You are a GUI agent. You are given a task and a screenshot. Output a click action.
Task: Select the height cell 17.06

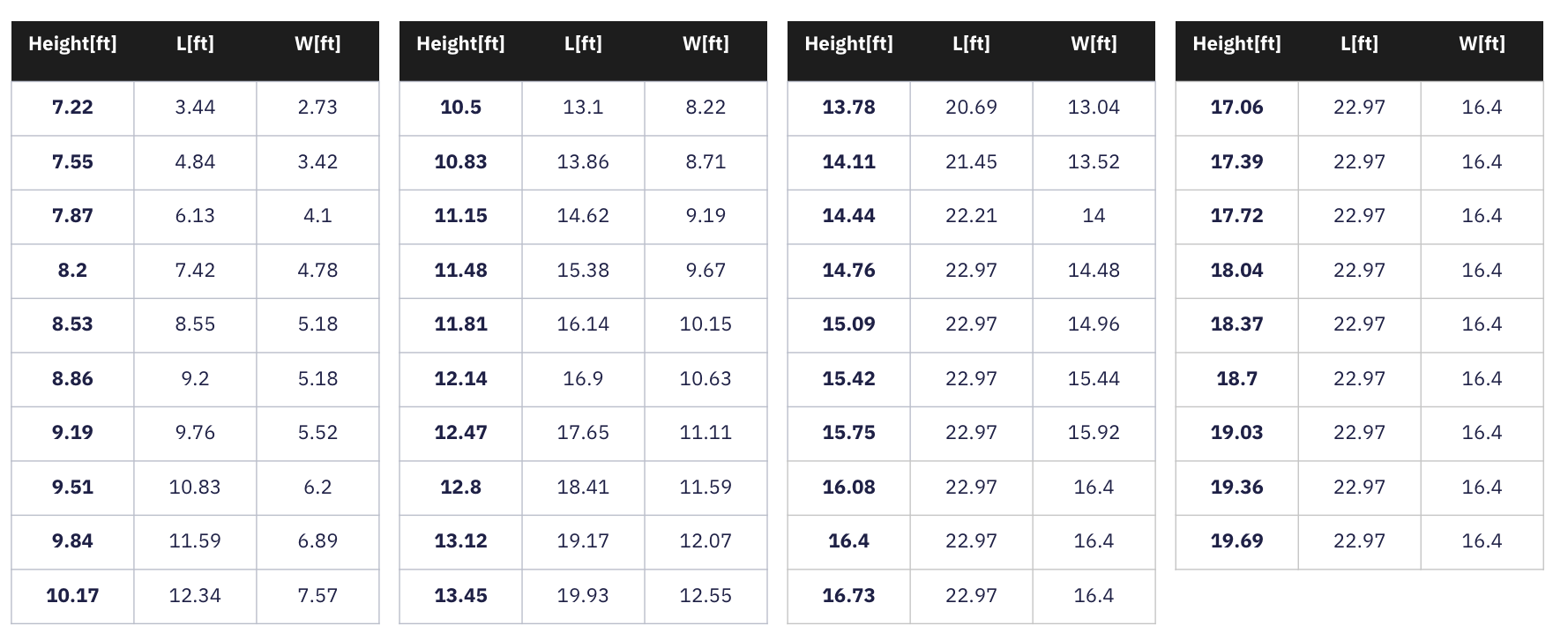1236,108
